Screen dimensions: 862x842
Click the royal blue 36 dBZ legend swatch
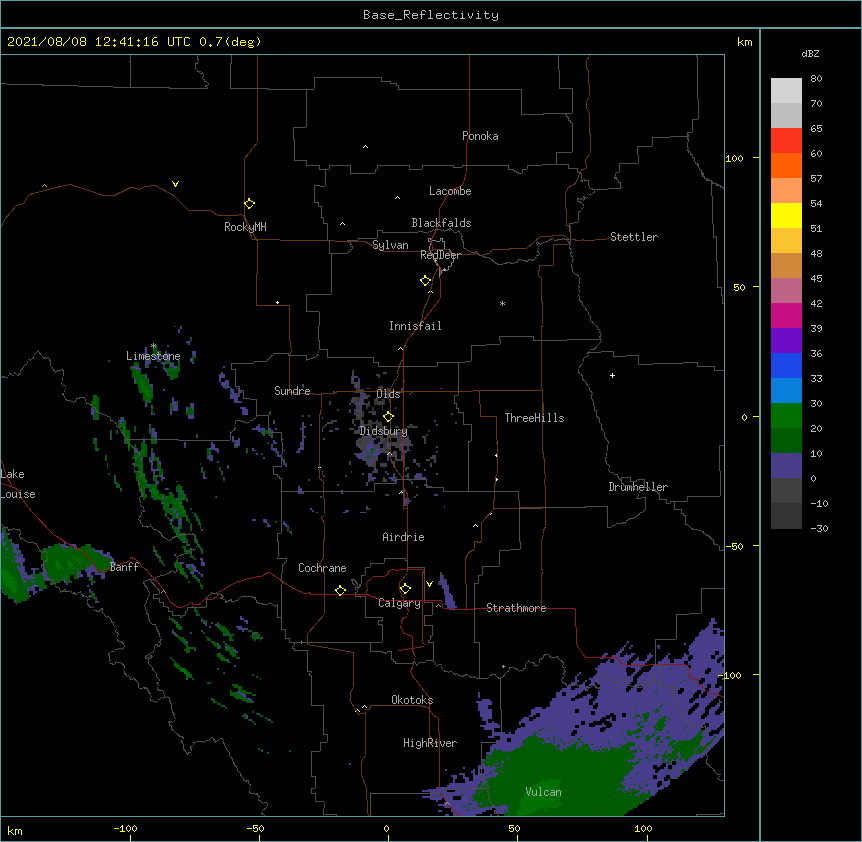pyautogui.click(x=786, y=365)
